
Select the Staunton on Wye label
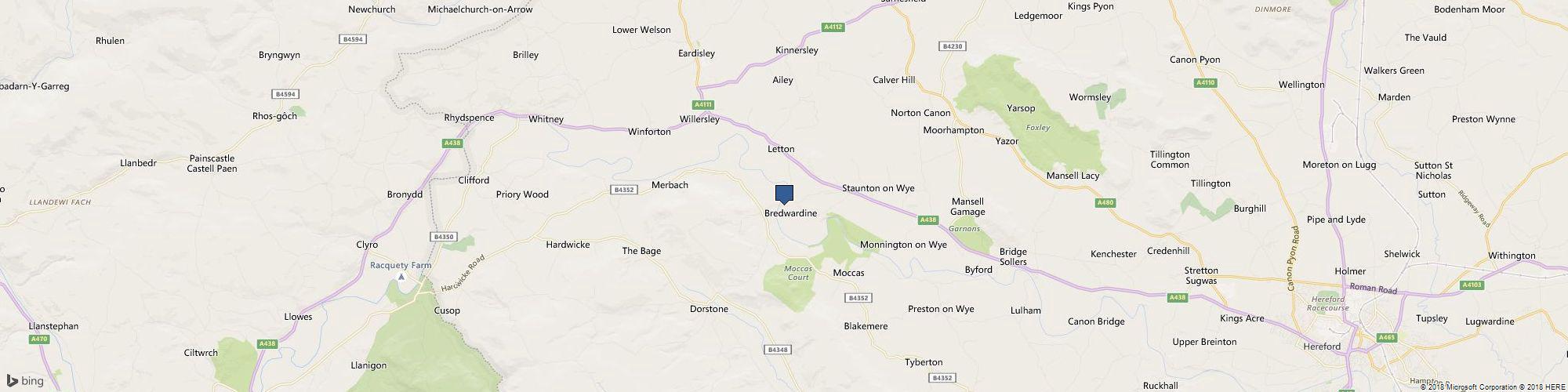click(878, 188)
